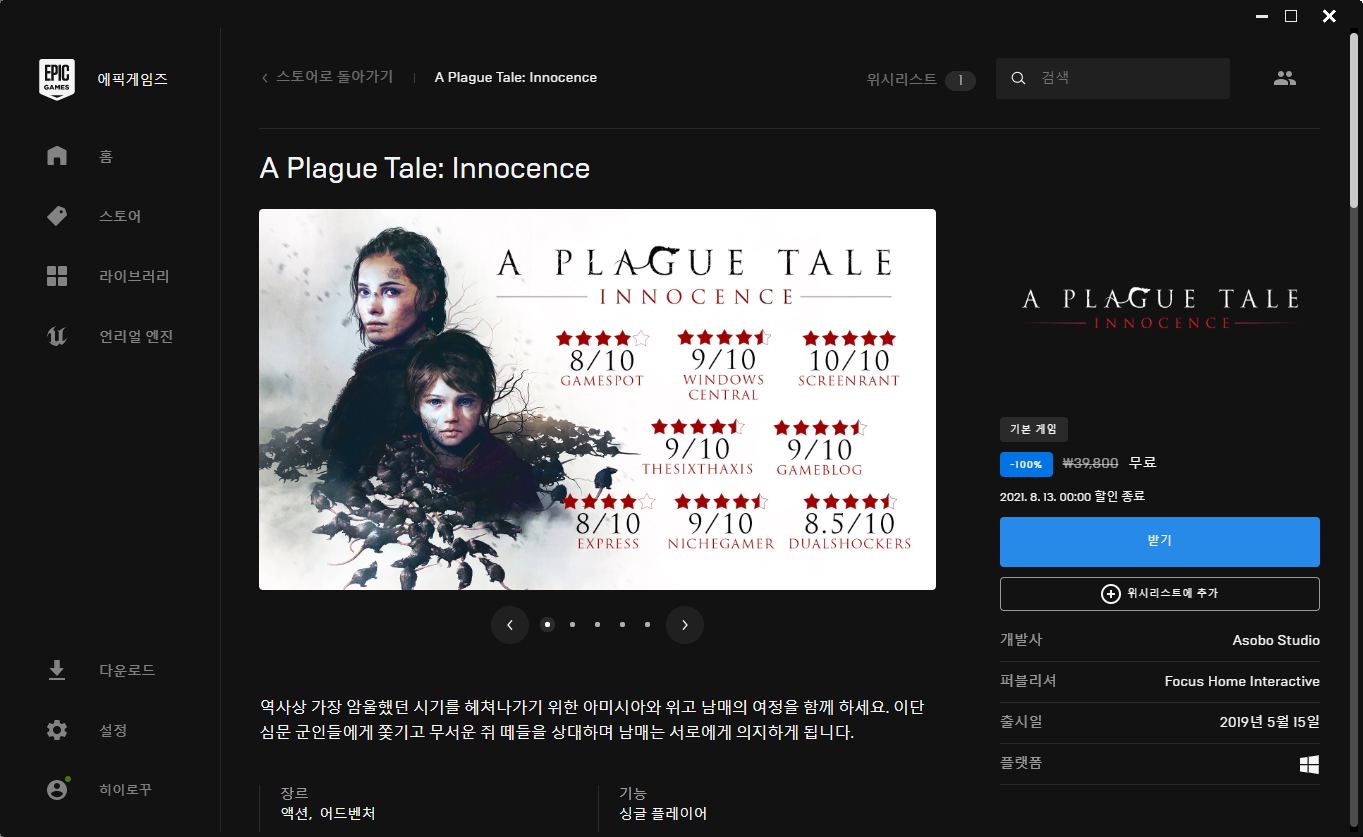1363x837 pixels.
Task: Click the -100% discount badge
Action: click(1025, 464)
